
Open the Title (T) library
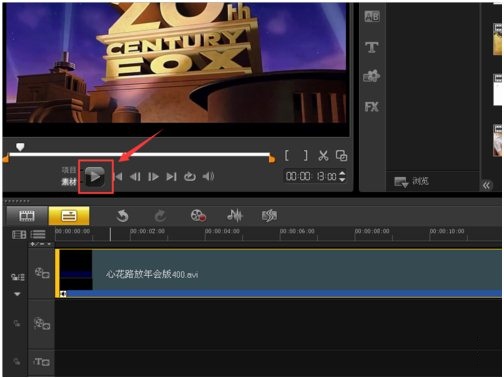[372, 47]
